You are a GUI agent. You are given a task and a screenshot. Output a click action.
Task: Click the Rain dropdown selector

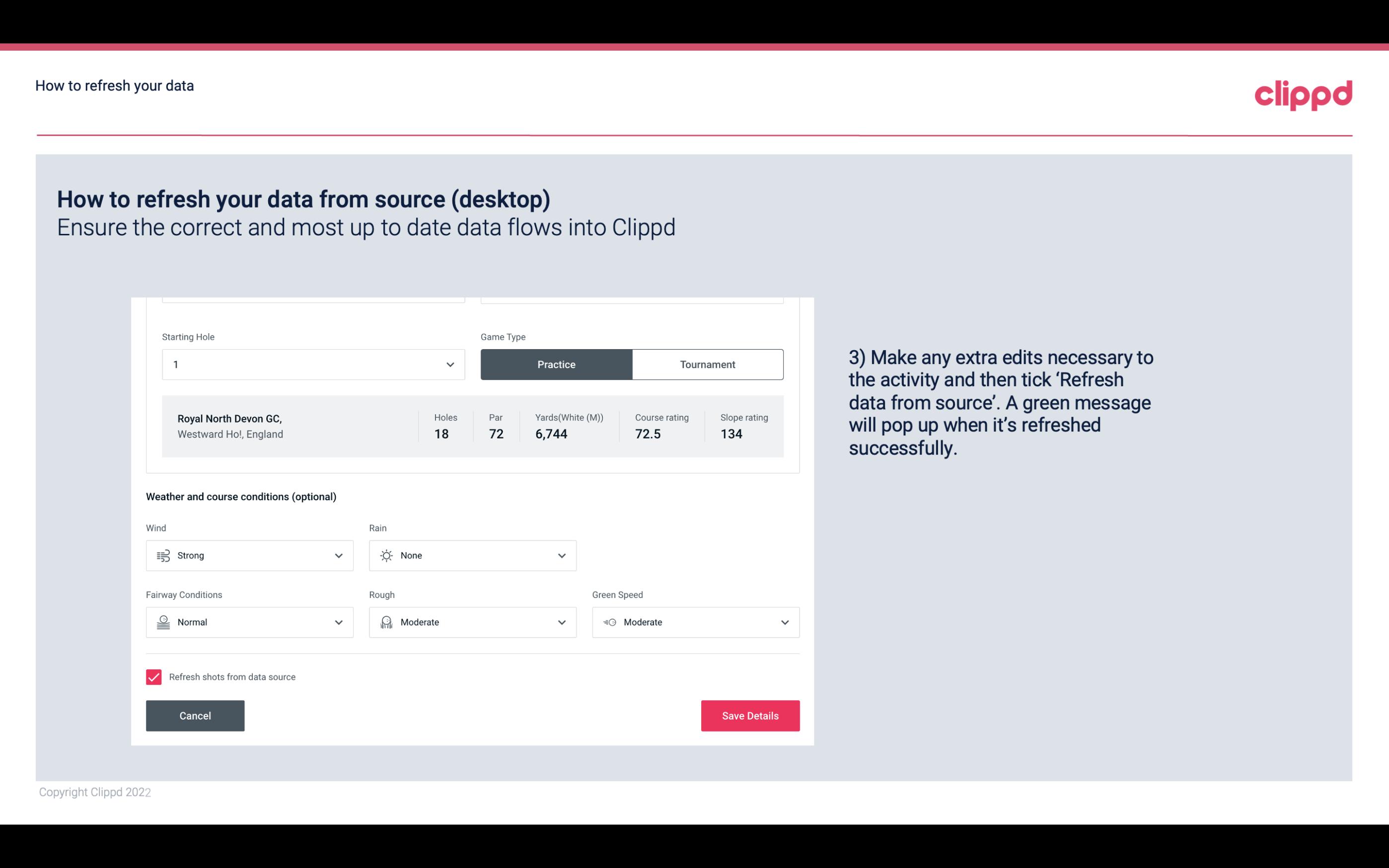[472, 555]
